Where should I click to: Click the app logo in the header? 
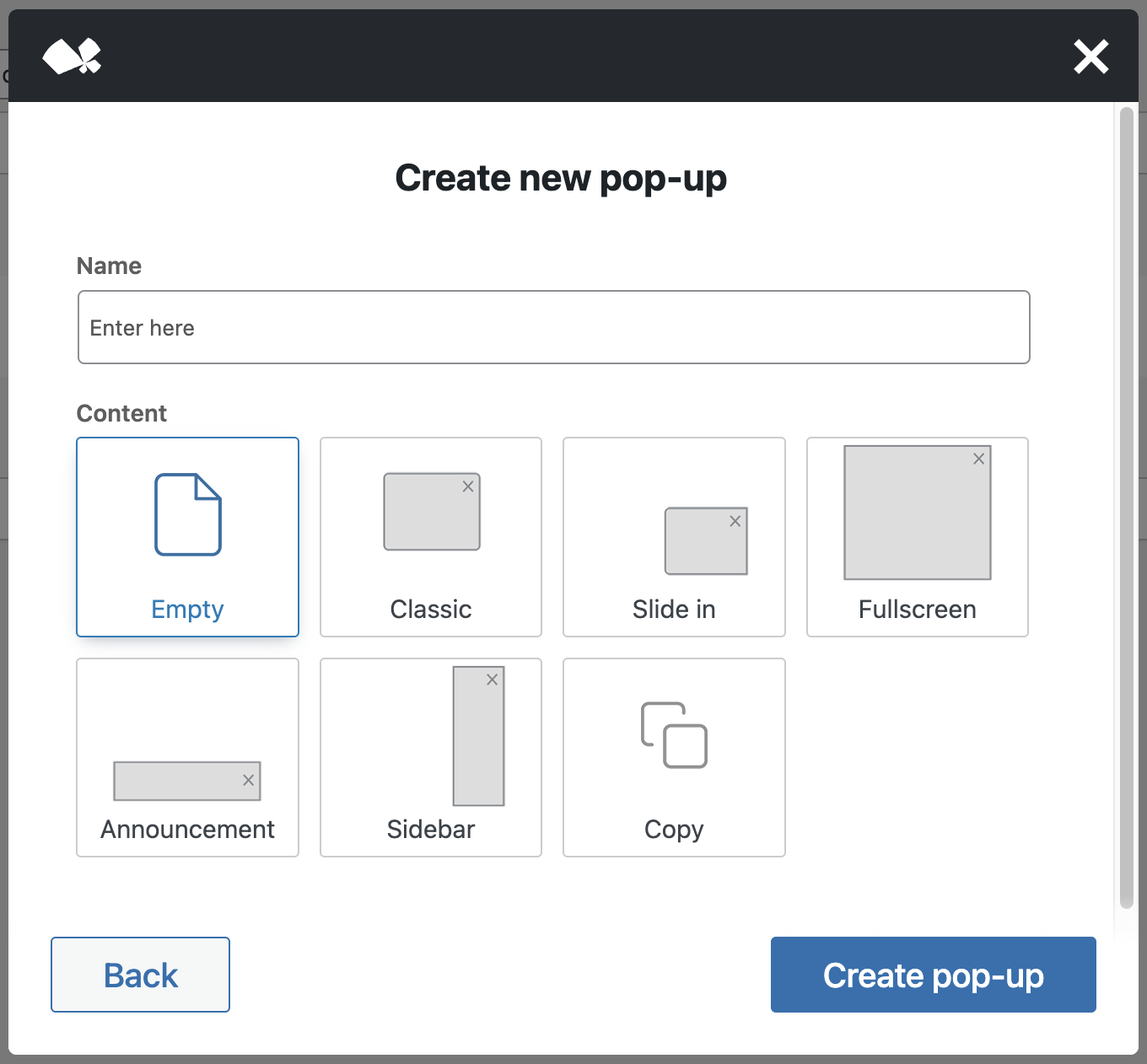coord(73,56)
